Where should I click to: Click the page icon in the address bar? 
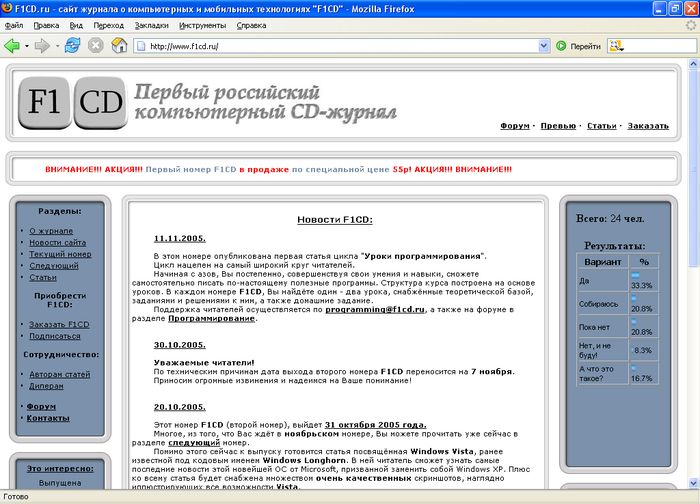141,46
